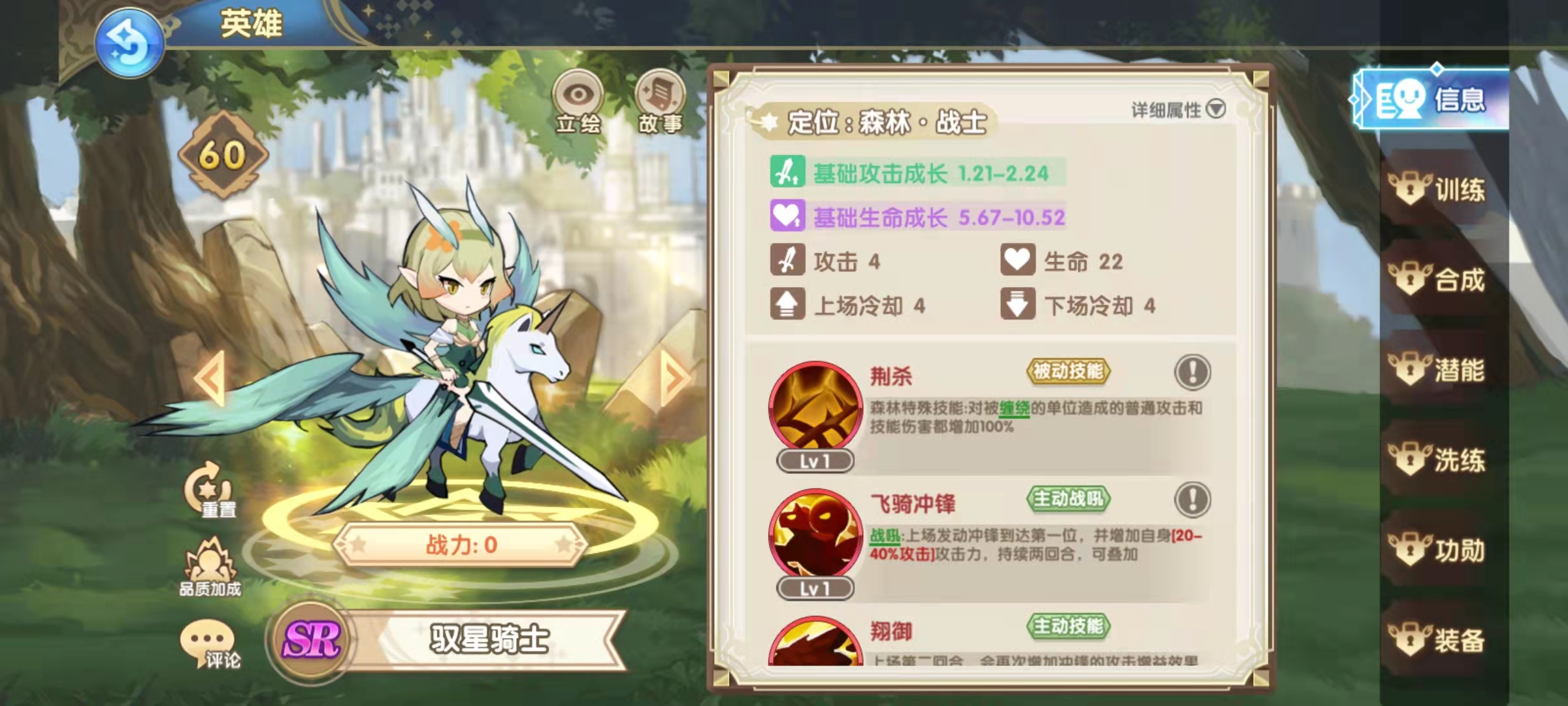Open the locked 训练 tab
The height and width of the screenshot is (706, 1568).
point(1437,190)
